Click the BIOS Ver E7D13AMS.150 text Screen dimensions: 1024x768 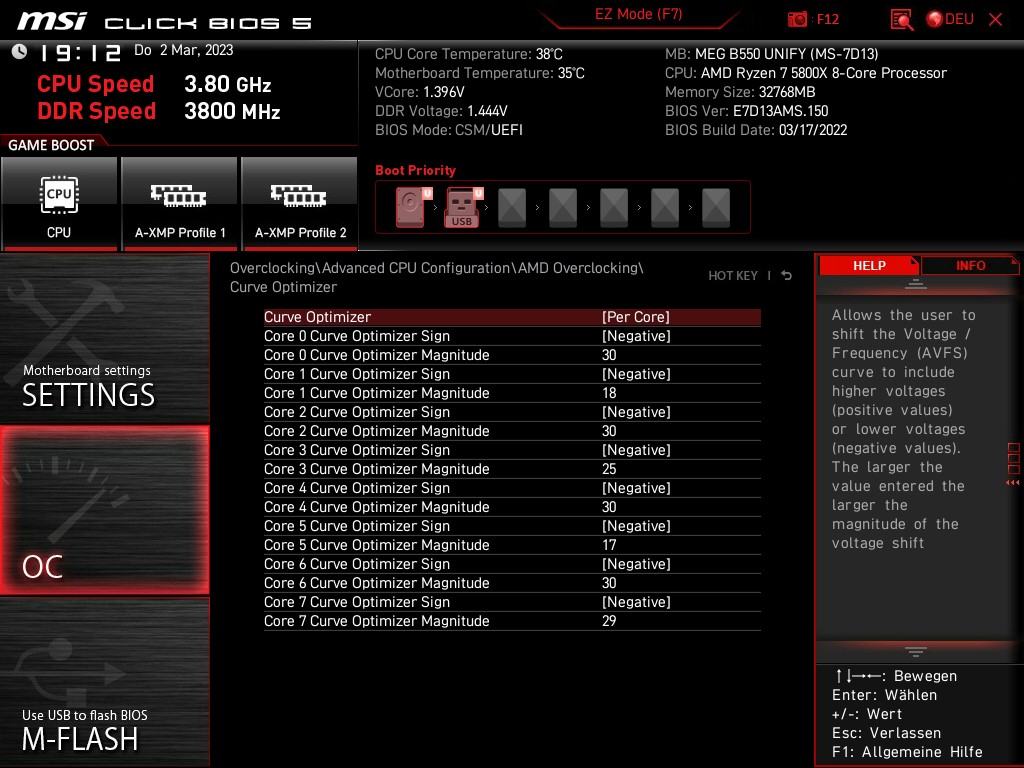pyautogui.click(x=746, y=111)
